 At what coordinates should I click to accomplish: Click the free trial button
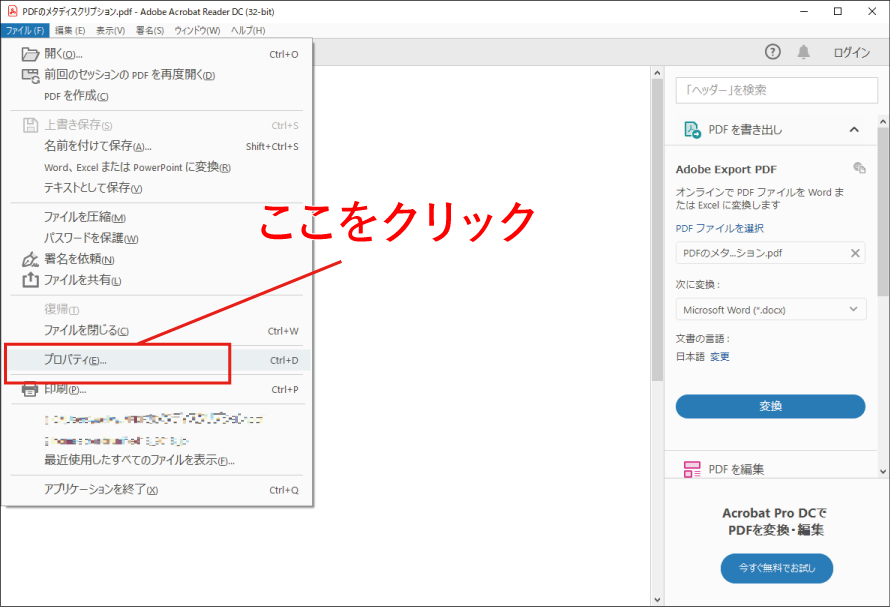(776, 568)
